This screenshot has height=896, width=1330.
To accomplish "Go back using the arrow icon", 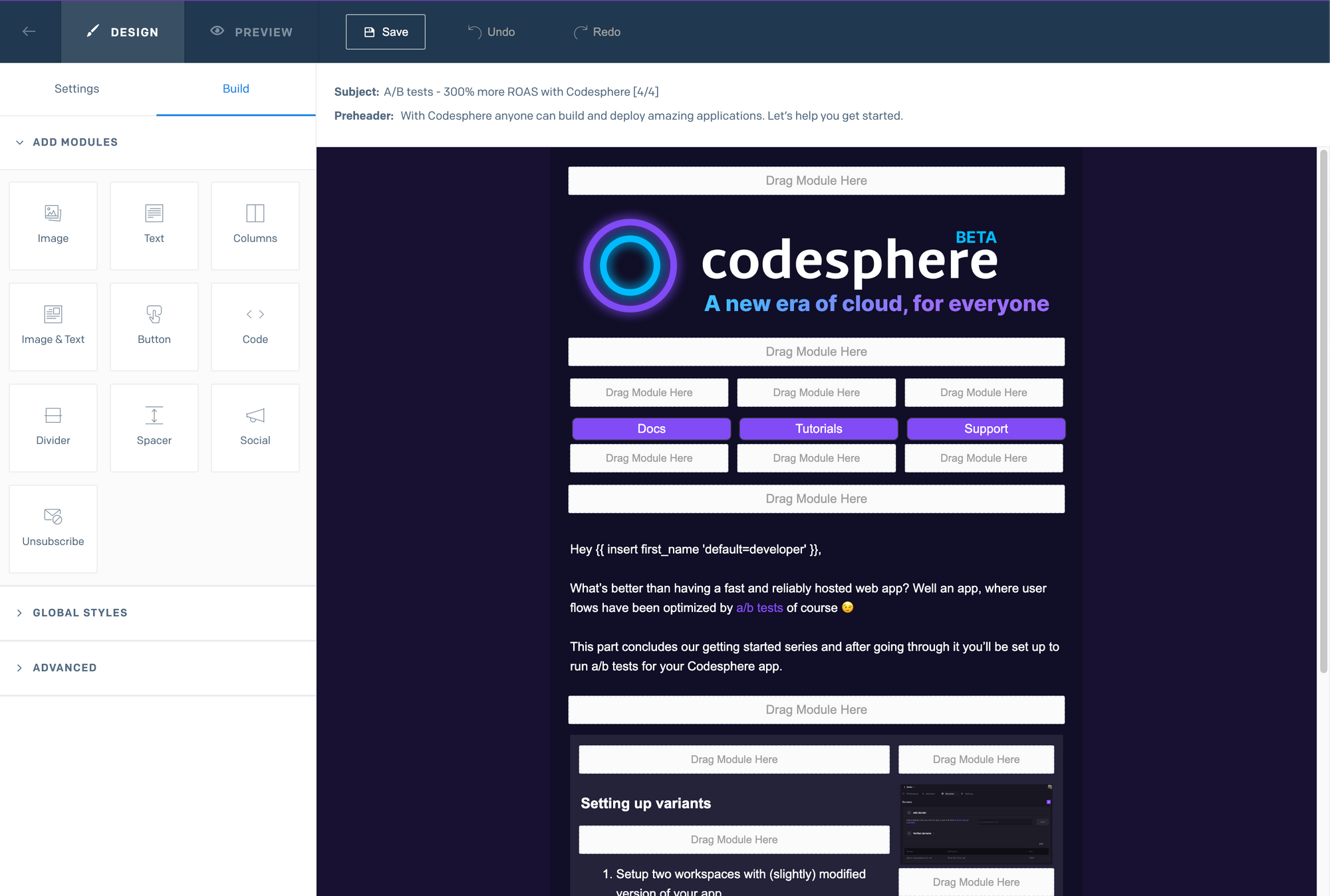I will pos(29,31).
